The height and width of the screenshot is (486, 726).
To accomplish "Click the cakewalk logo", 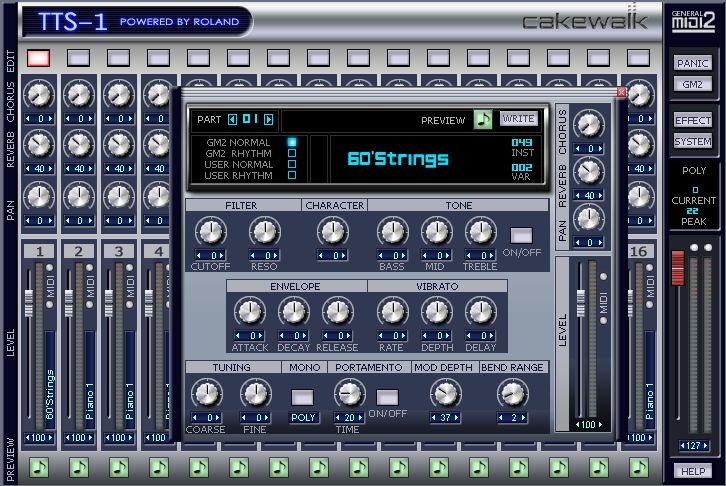I will point(584,20).
